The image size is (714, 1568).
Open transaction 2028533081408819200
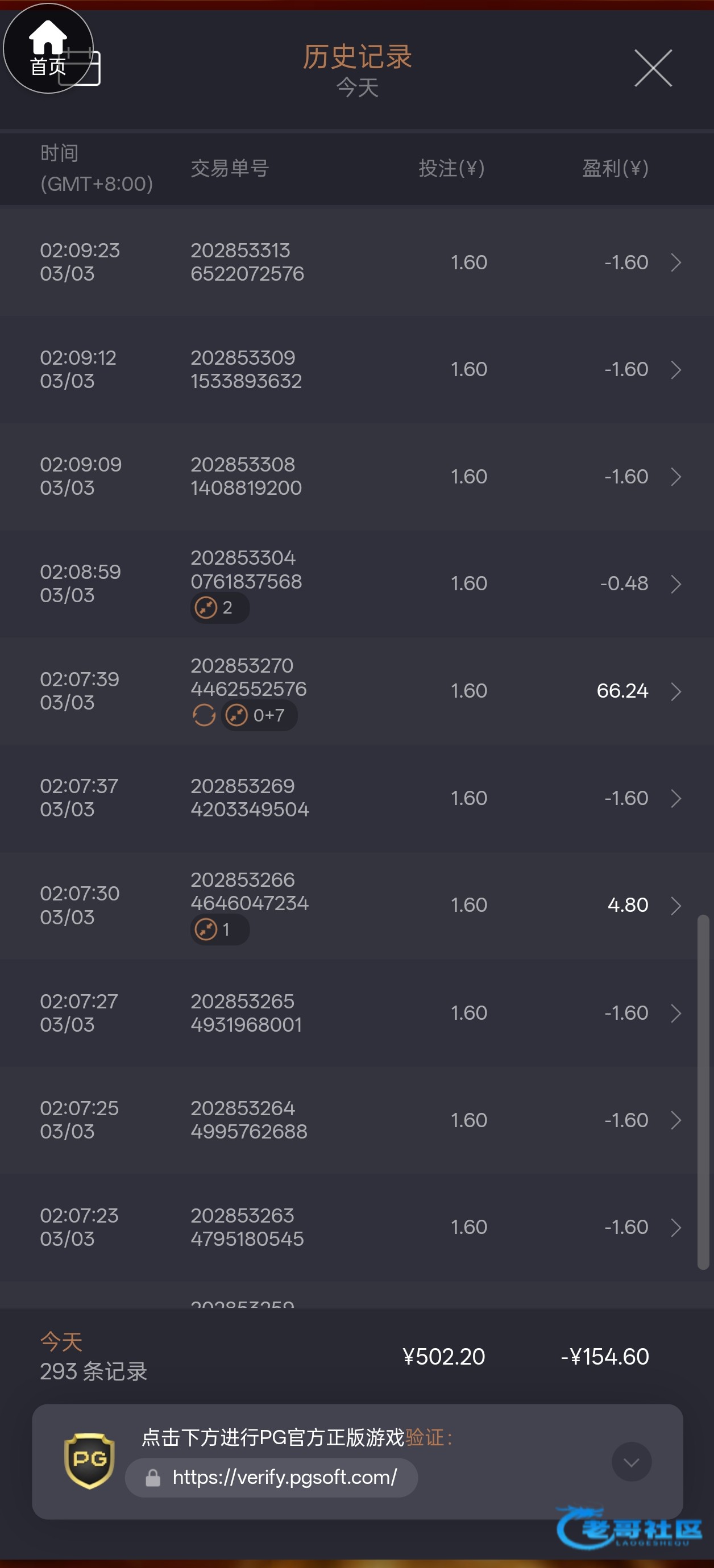(246, 476)
